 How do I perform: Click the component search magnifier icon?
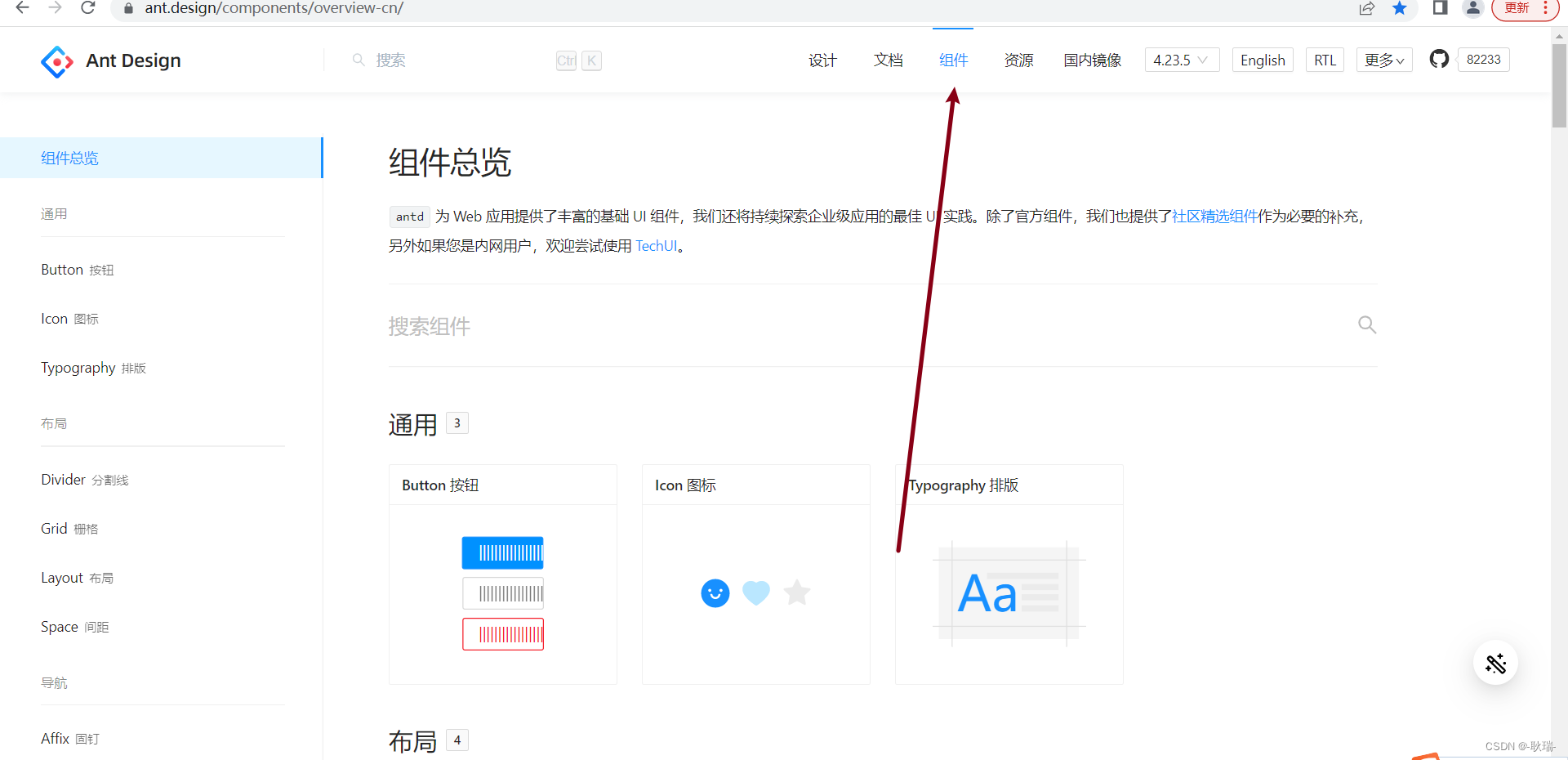[1367, 325]
